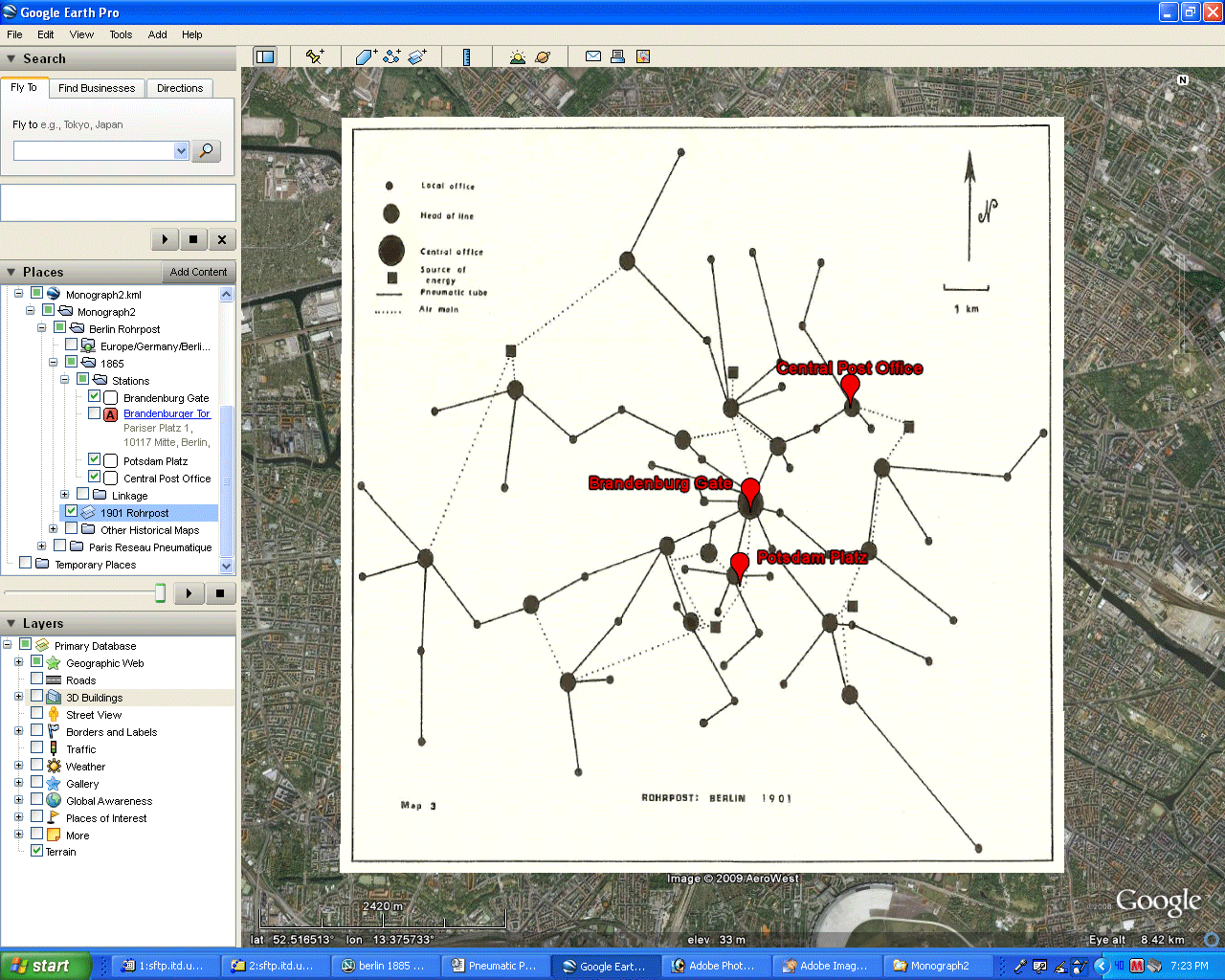The height and width of the screenshot is (980, 1225).
Task: Stop the search results tour
Action: pos(193,239)
